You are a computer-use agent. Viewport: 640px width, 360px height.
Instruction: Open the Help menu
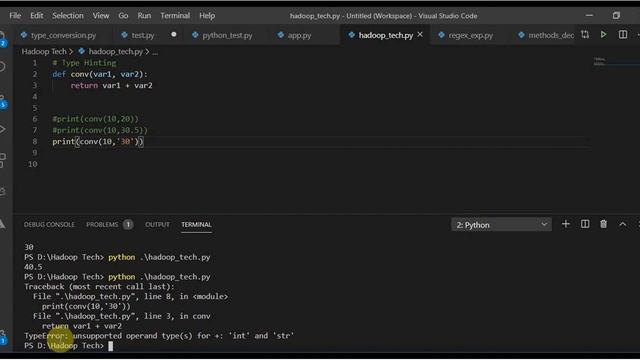pos(207,16)
